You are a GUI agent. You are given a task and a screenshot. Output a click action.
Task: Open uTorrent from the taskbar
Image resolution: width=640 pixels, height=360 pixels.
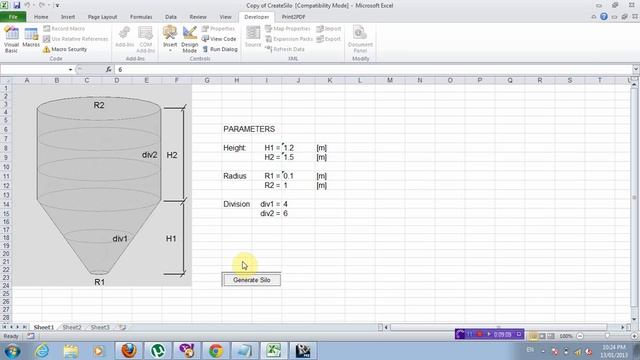click(x=158, y=351)
